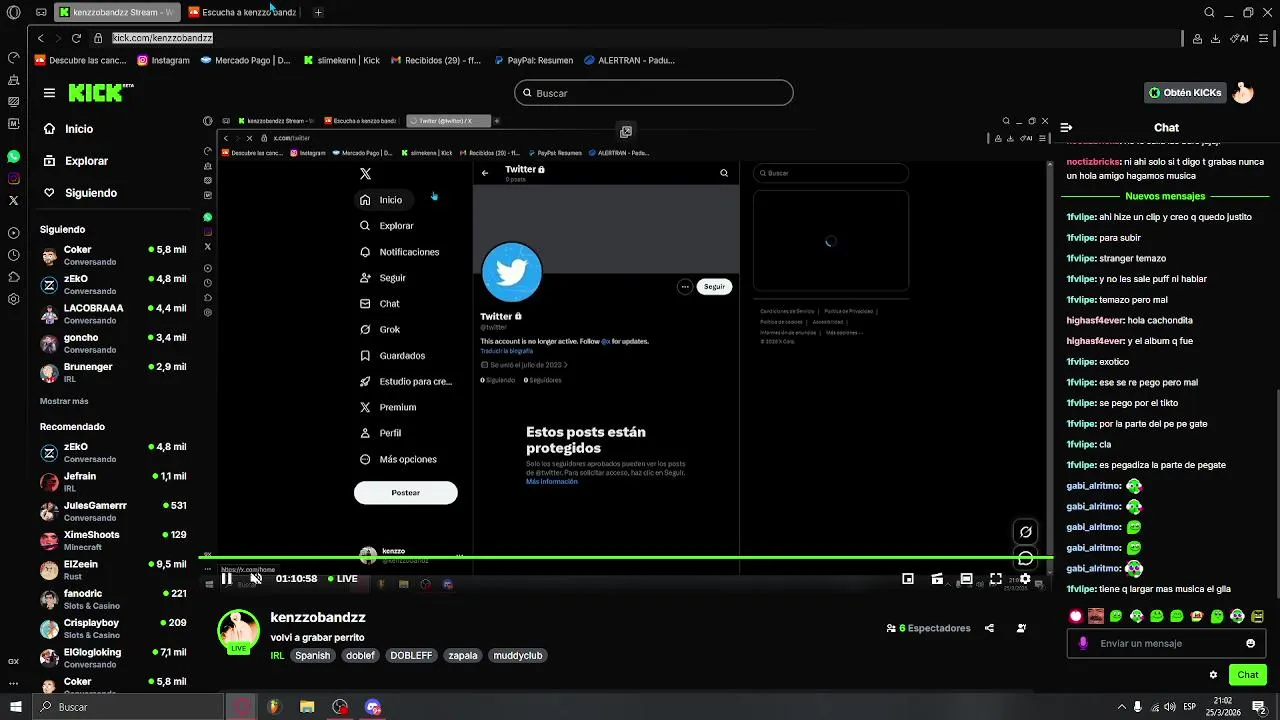
Task: Open XimeShoots recommended channel
Action: [113, 540]
